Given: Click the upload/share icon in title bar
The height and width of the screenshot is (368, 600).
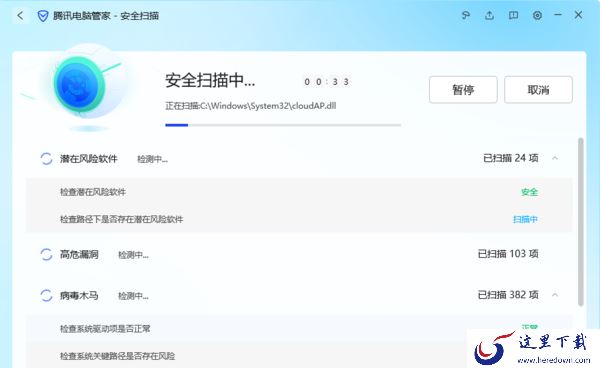Looking at the screenshot, I should (489, 15).
